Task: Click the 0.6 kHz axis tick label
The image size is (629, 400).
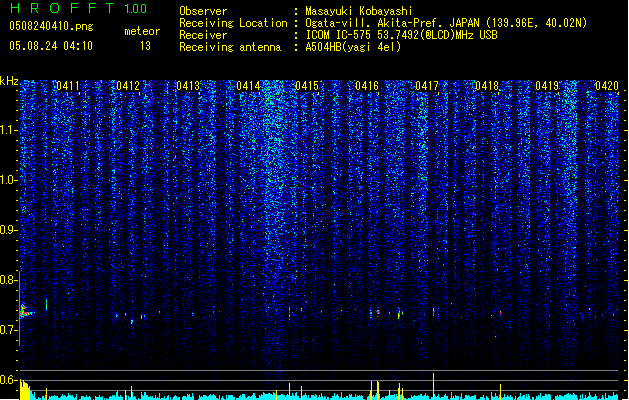Action: (8, 380)
